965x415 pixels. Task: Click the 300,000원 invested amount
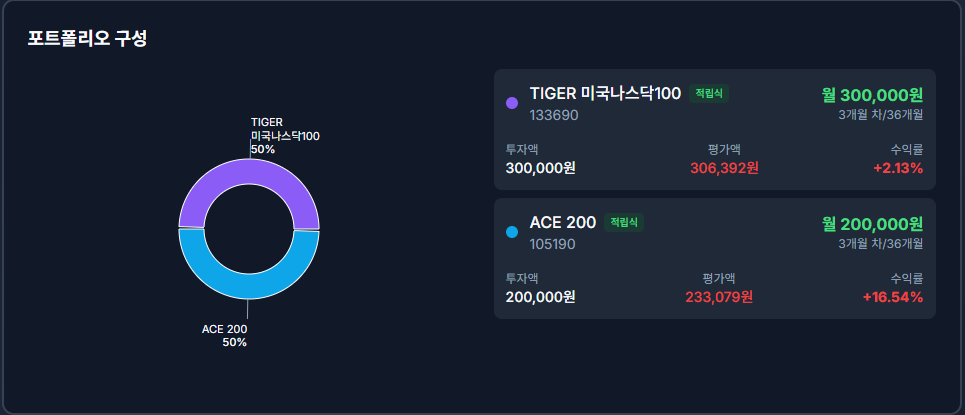[x=540, y=168]
